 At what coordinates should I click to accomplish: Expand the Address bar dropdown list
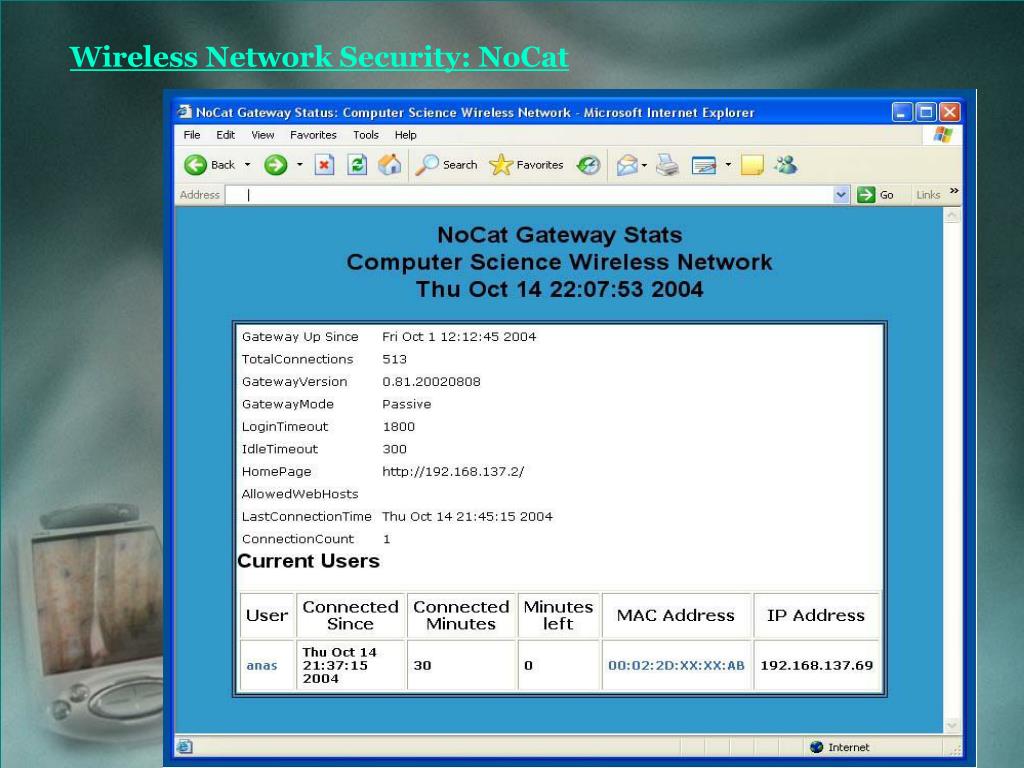841,195
